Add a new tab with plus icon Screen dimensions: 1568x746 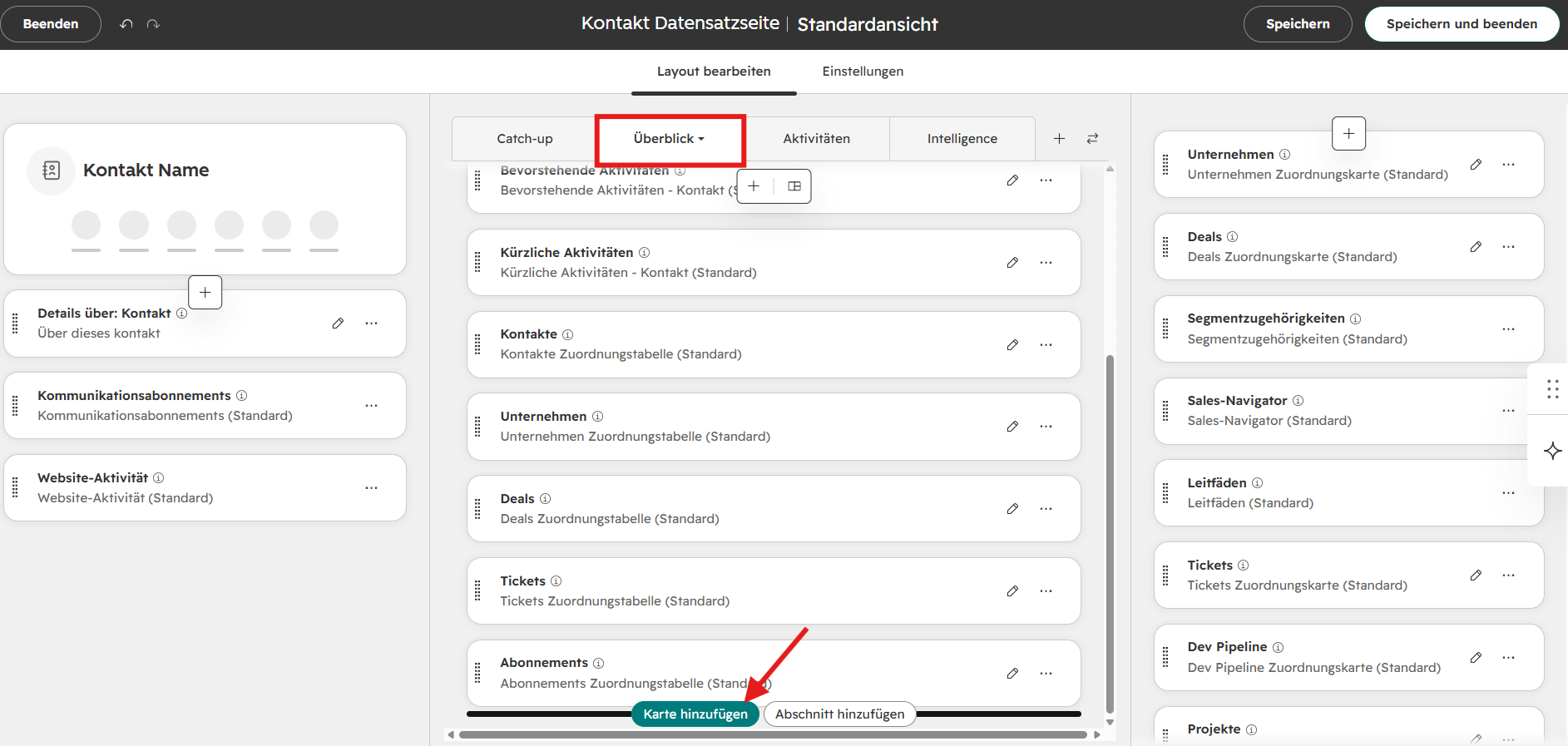[x=1059, y=138]
